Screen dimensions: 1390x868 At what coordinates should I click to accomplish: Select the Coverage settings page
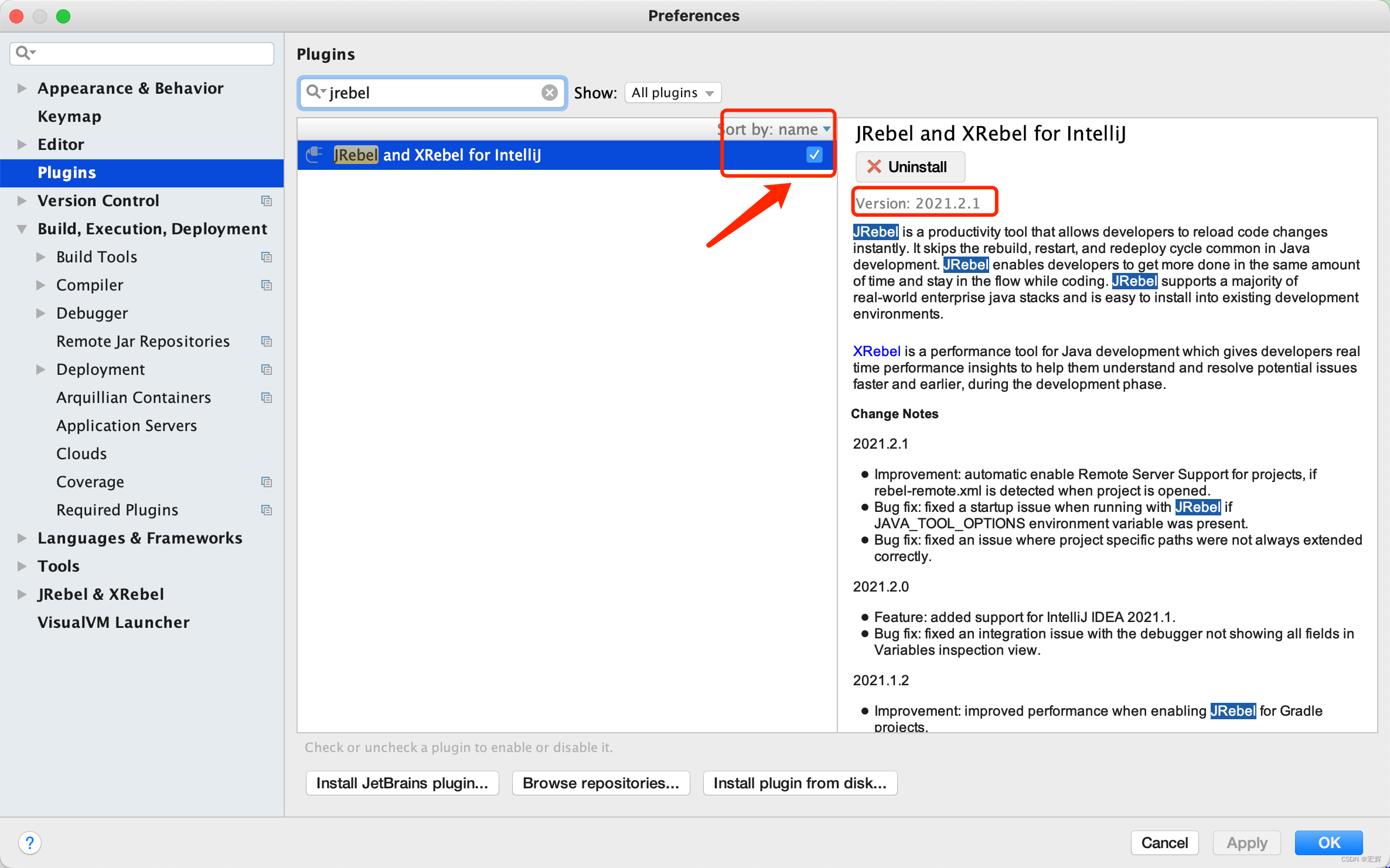click(x=90, y=482)
